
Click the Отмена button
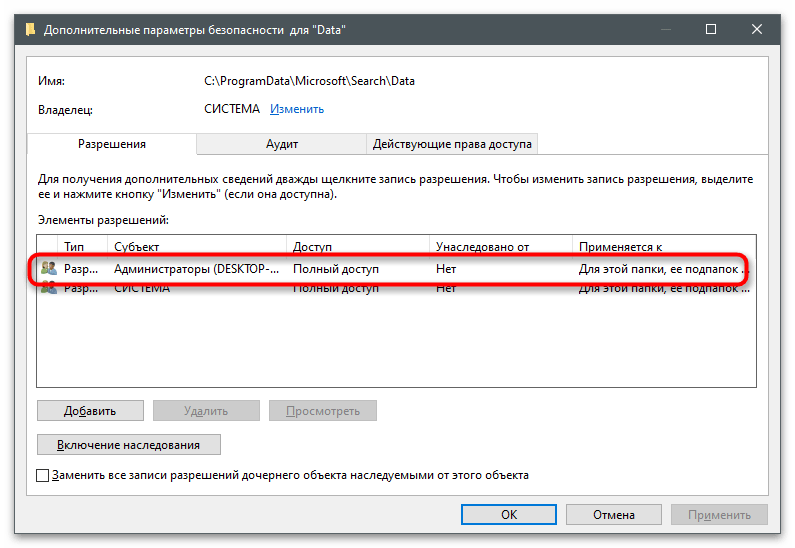[614, 515]
